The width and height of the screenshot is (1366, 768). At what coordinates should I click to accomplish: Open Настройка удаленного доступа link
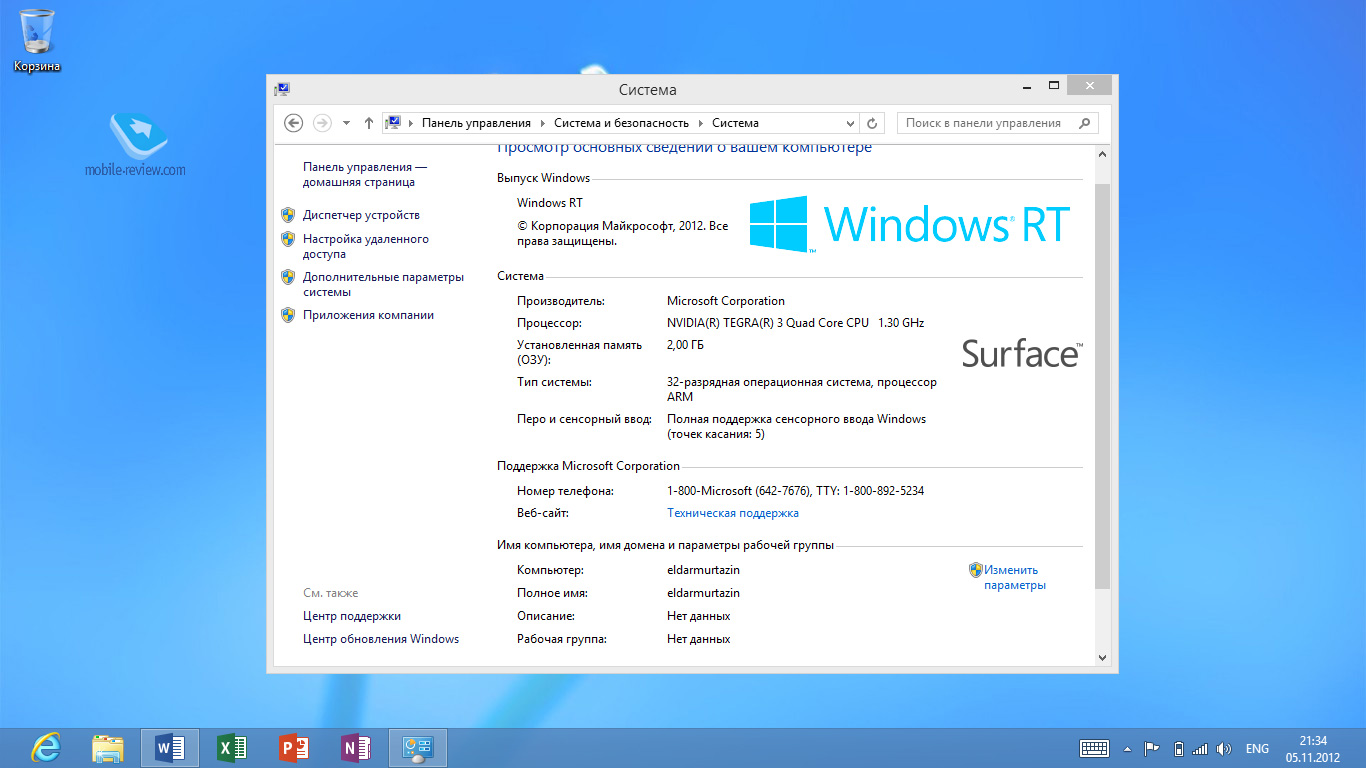click(x=366, y=247)
